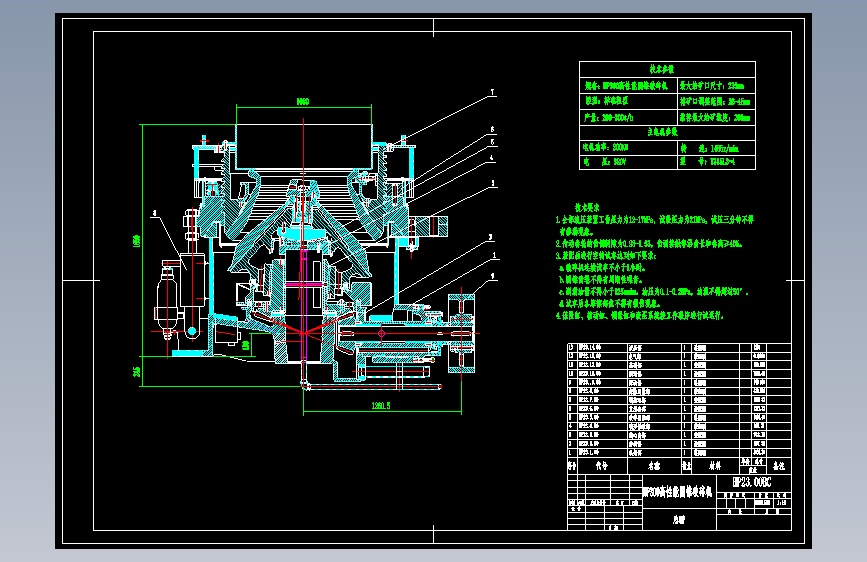The height and width of the screenshot is (562, 867).
Task: Click balloon number 6 at leader end
Action: [492, 129]
